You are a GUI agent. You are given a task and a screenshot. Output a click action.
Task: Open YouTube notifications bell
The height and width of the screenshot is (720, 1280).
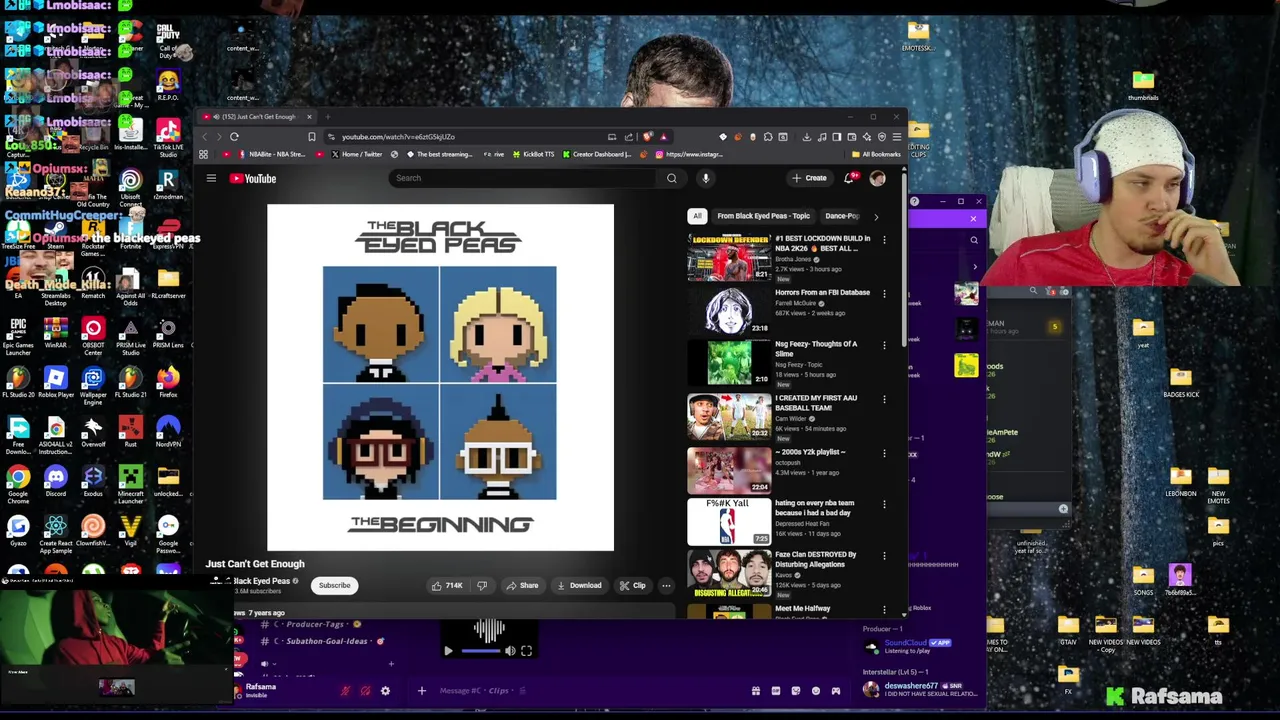coord(849,178)
